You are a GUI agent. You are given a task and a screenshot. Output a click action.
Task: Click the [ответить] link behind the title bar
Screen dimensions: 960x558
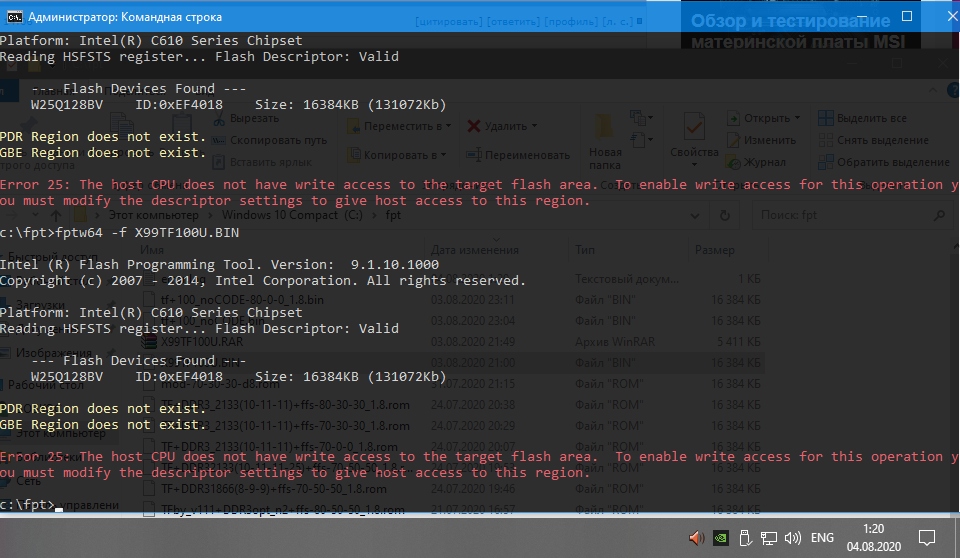tap(513, 21)
